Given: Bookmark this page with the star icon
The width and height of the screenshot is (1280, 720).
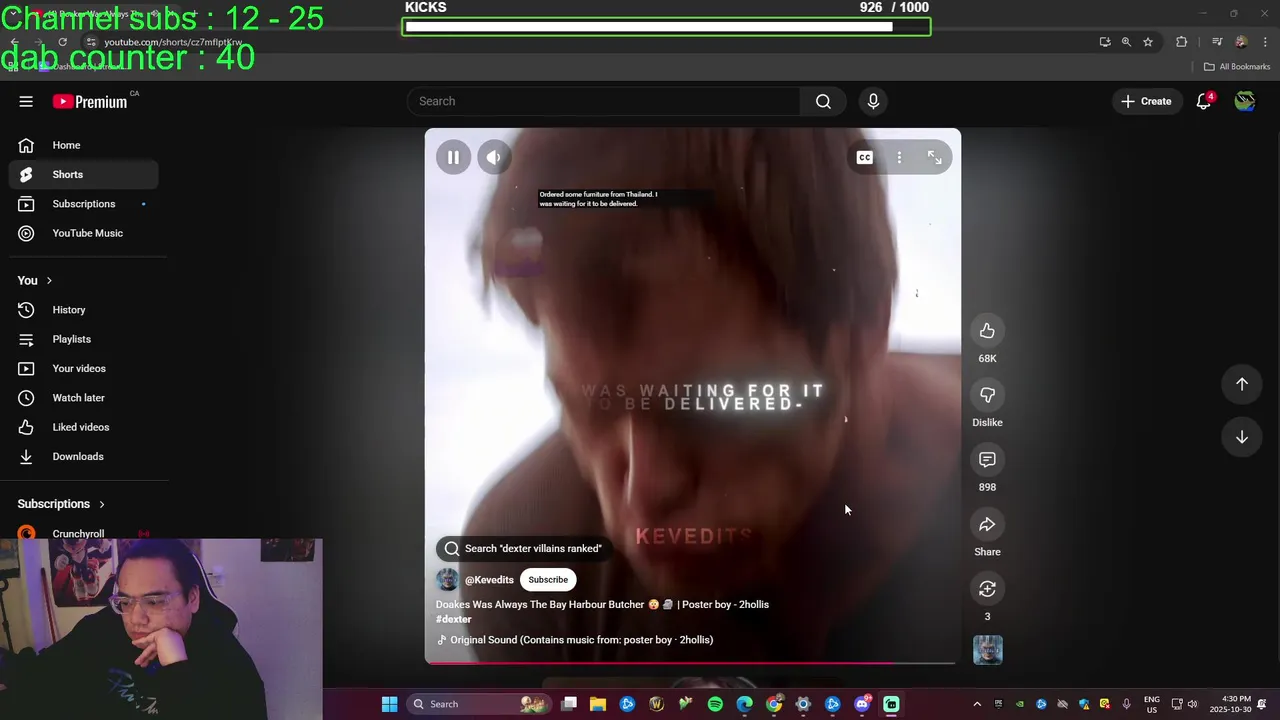Looking at the screenshot, I should tap(1148, 42).
